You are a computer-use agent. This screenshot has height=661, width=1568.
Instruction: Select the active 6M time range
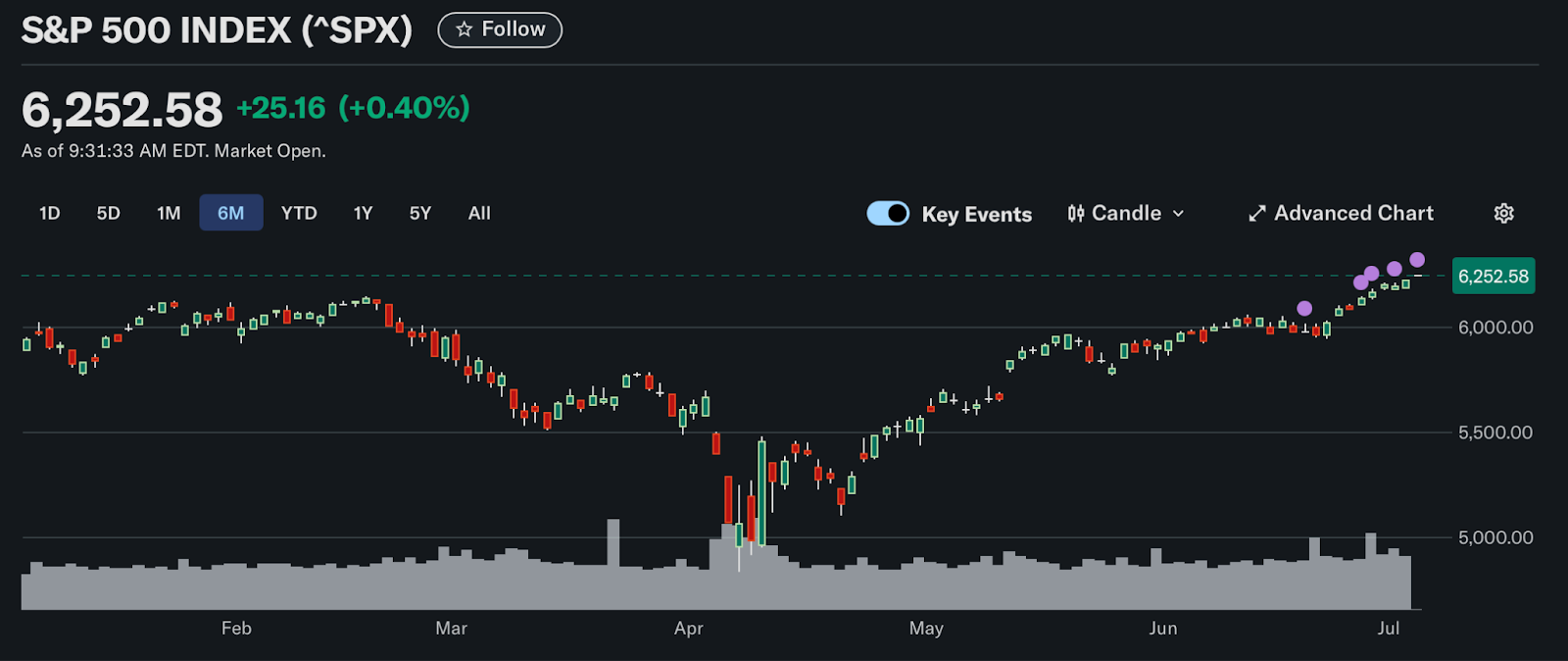[231, 213]
